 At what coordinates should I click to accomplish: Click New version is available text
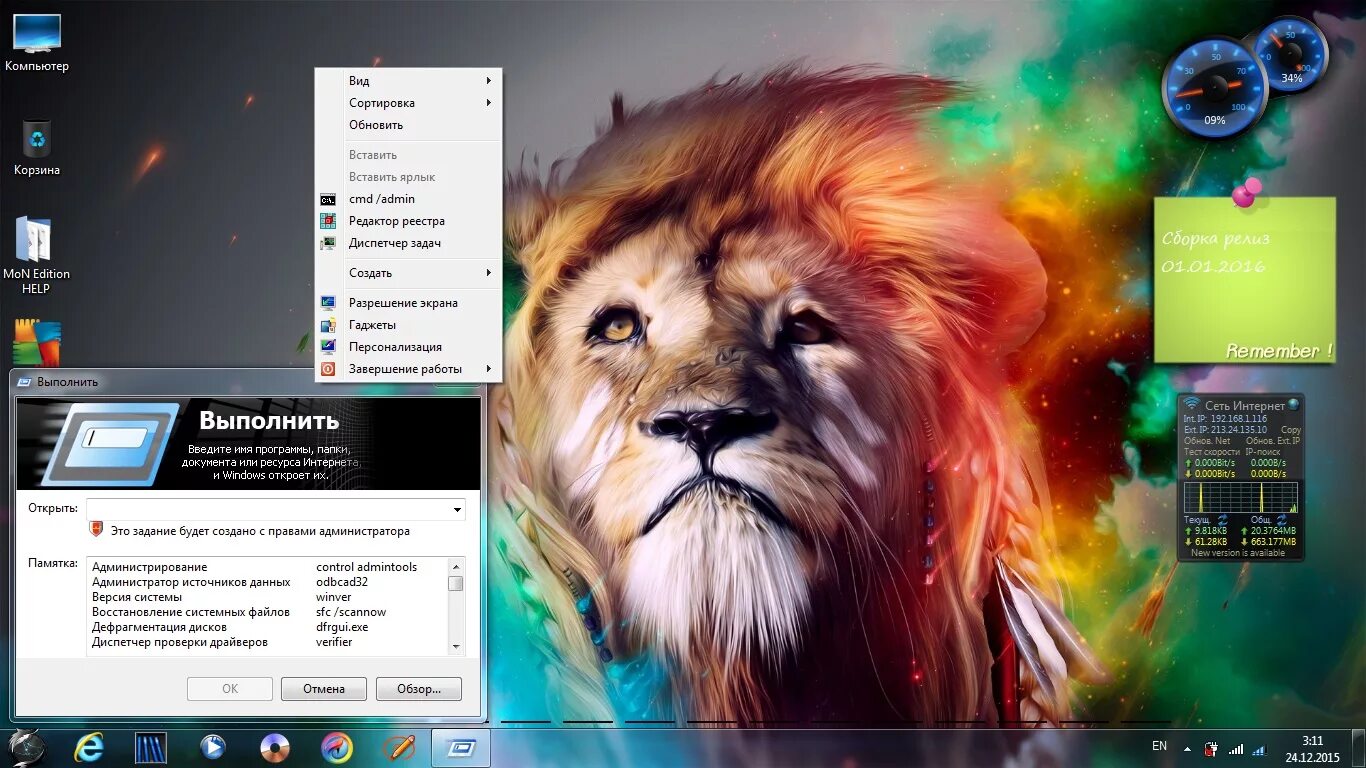coord(1238,553)
